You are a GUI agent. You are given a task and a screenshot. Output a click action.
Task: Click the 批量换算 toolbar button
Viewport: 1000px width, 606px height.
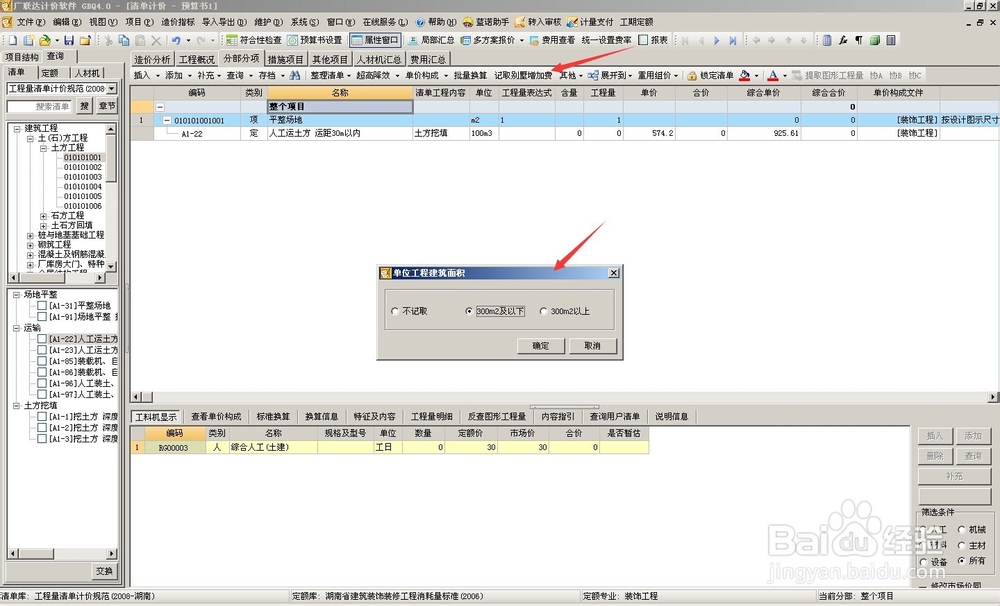(470, 75)
